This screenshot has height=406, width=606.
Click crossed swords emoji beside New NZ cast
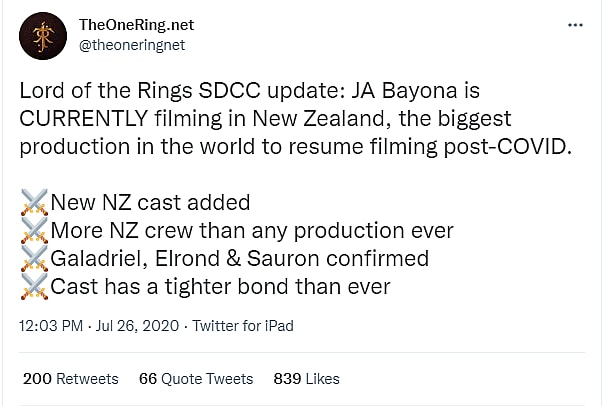(34, 204)
